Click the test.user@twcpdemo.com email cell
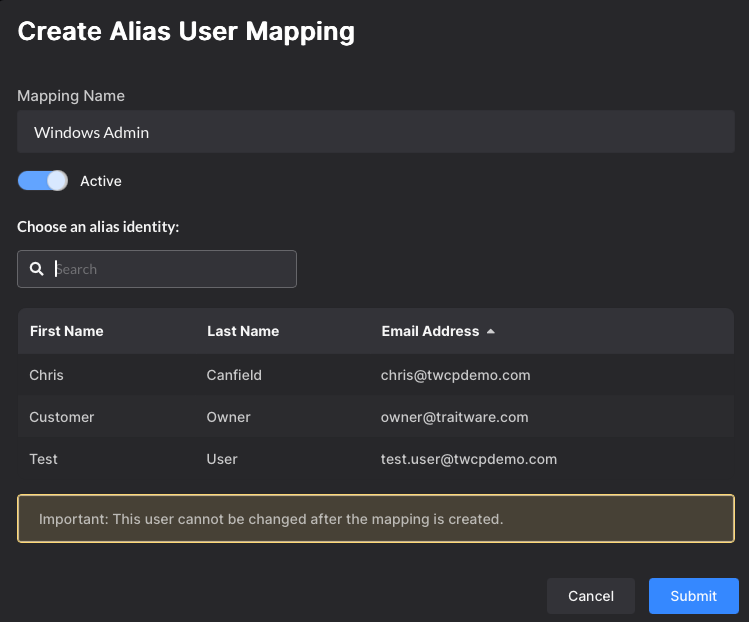The image size is (749, 622). [468, 459]
